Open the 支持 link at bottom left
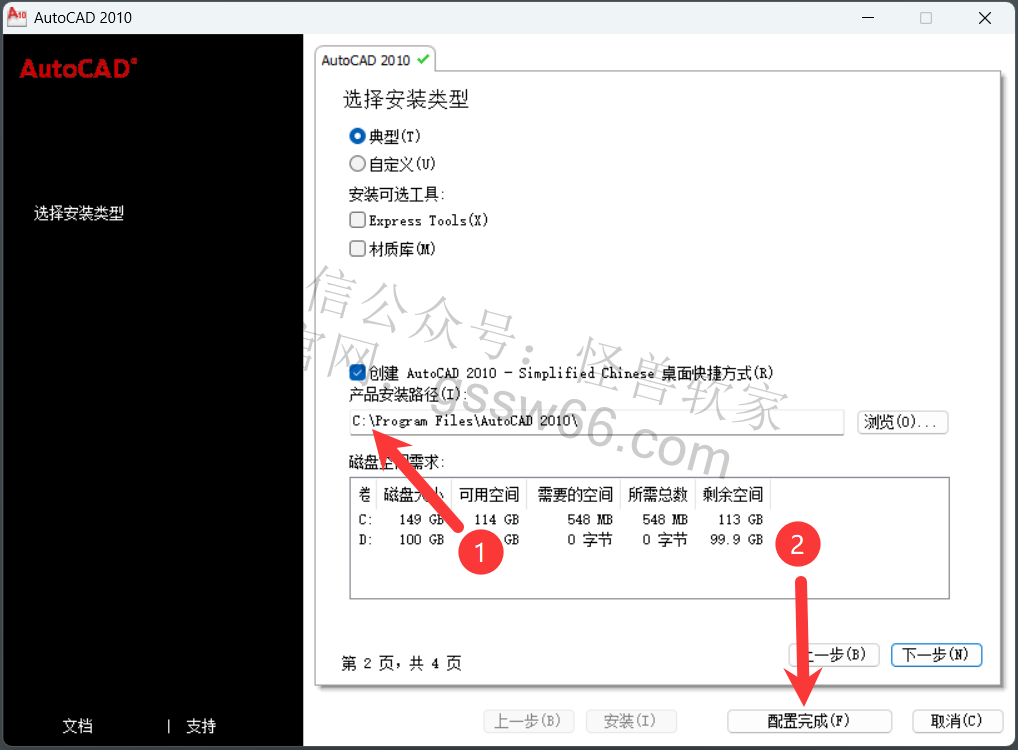The height and width of the screenshot is (750, 1018). pos(201,726)
